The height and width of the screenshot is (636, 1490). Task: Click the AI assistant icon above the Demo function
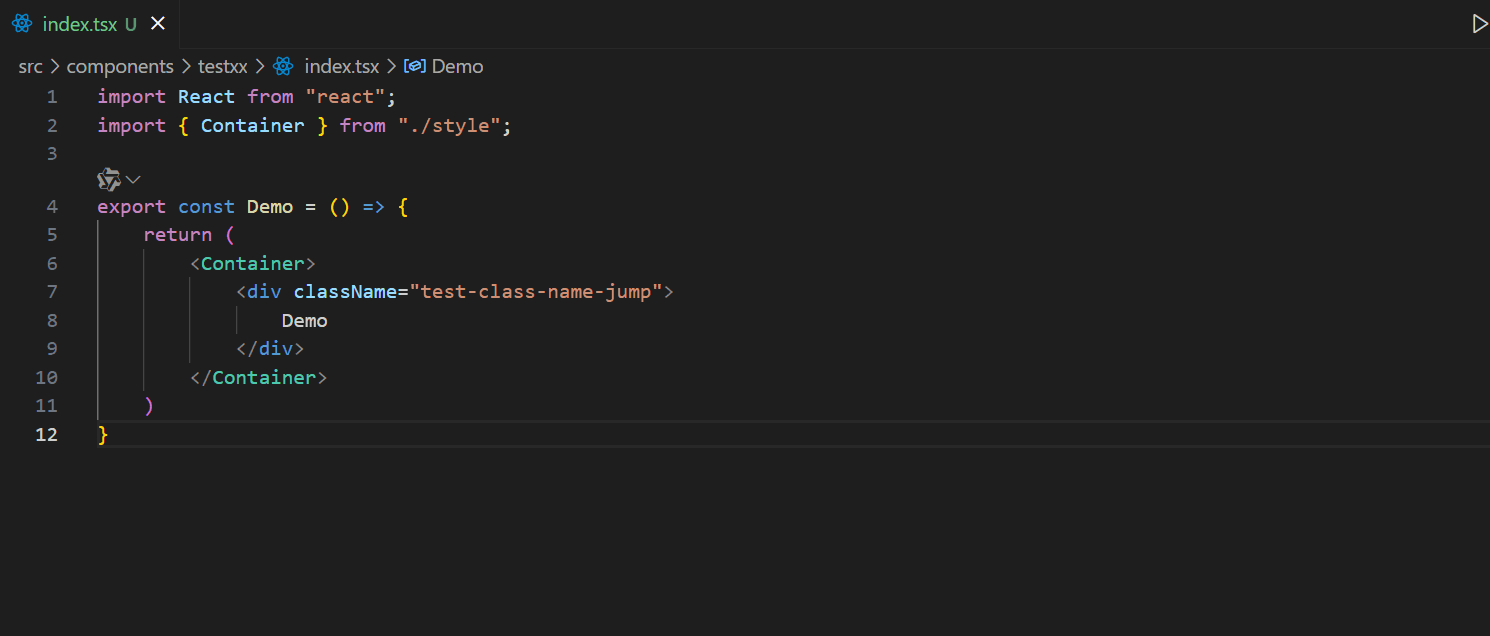[108, 179]
